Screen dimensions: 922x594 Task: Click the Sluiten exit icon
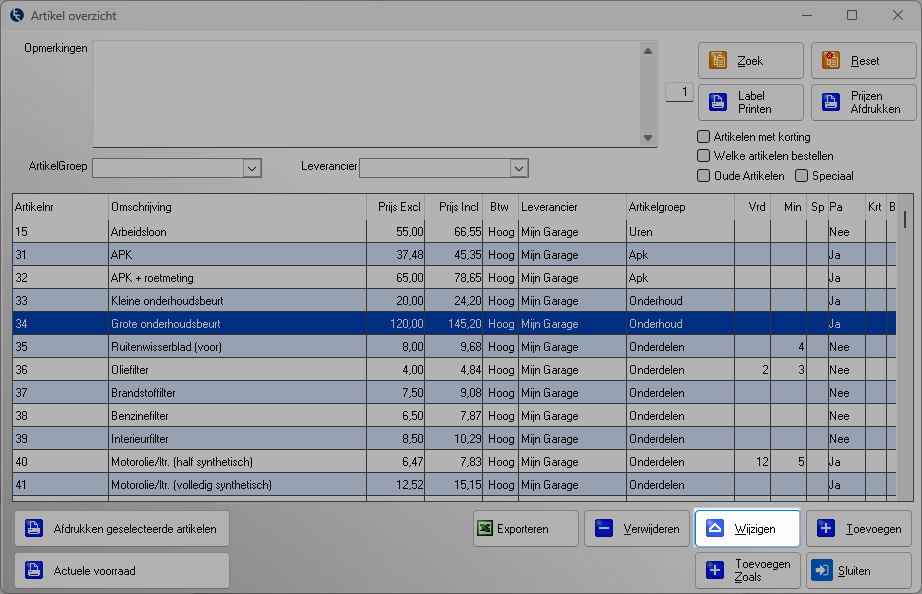822,570
